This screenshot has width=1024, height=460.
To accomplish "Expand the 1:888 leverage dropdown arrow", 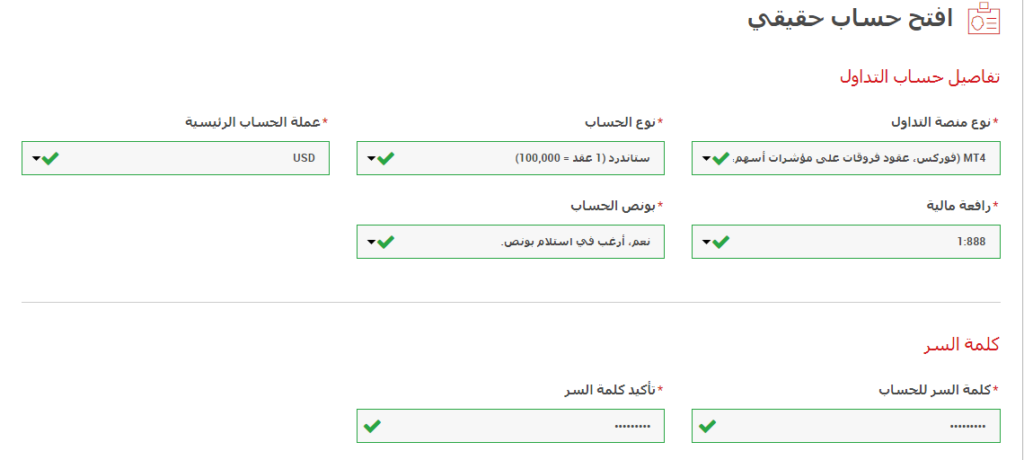I will (706, 241).
